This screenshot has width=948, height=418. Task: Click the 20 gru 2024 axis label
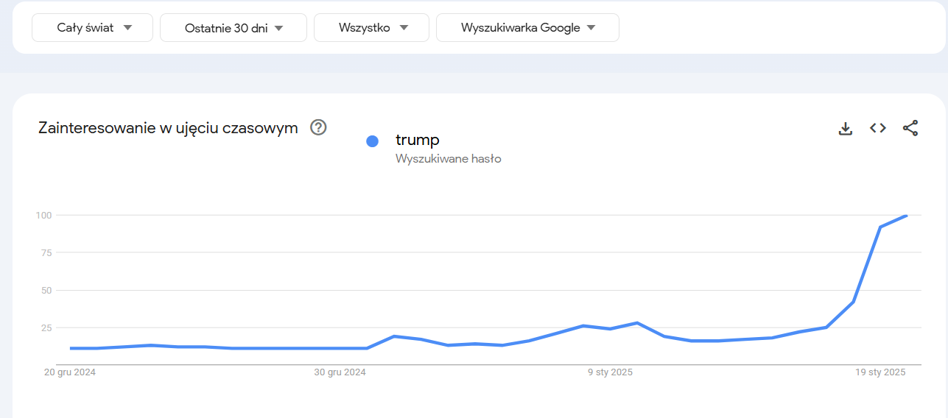(x=70, y=373)
